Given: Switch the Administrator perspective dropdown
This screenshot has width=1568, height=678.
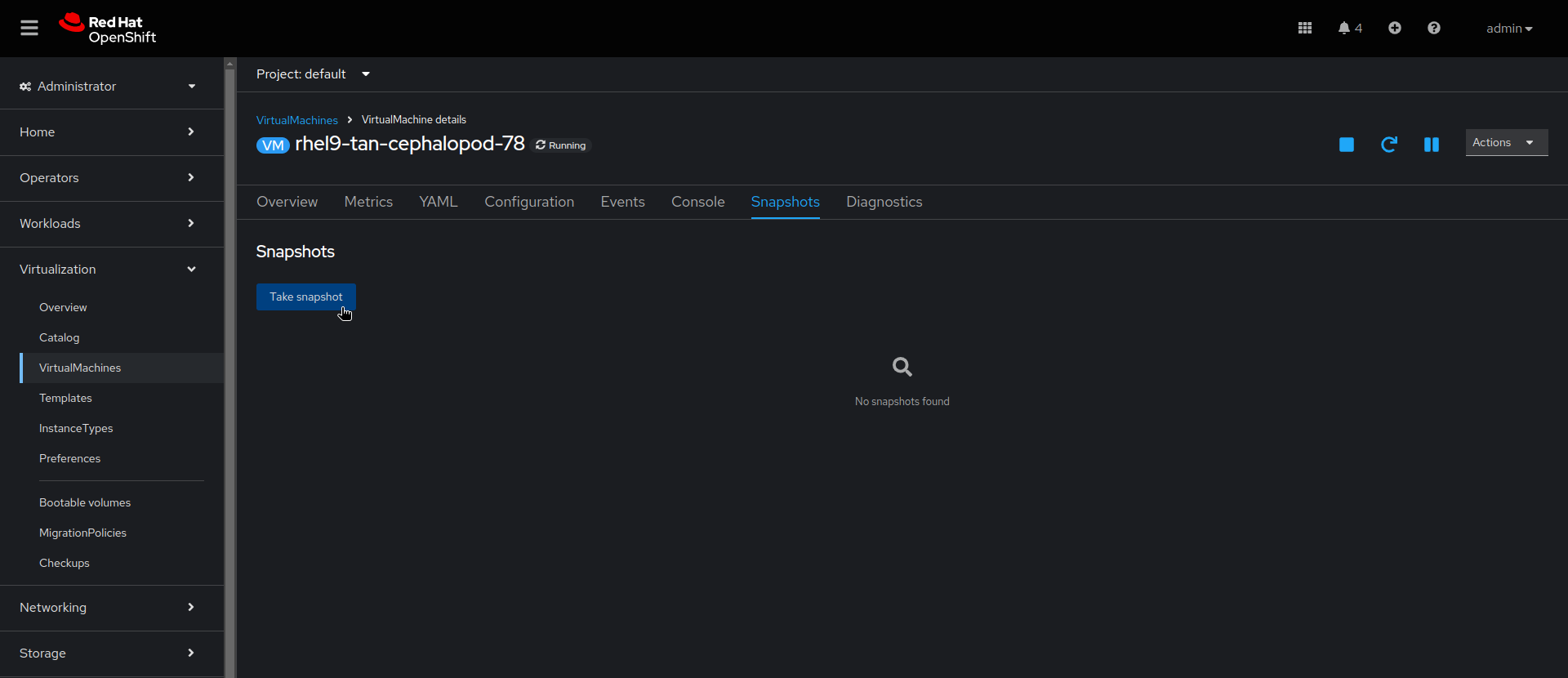Looking at the screenshot, I should click(x=109, y=87).
